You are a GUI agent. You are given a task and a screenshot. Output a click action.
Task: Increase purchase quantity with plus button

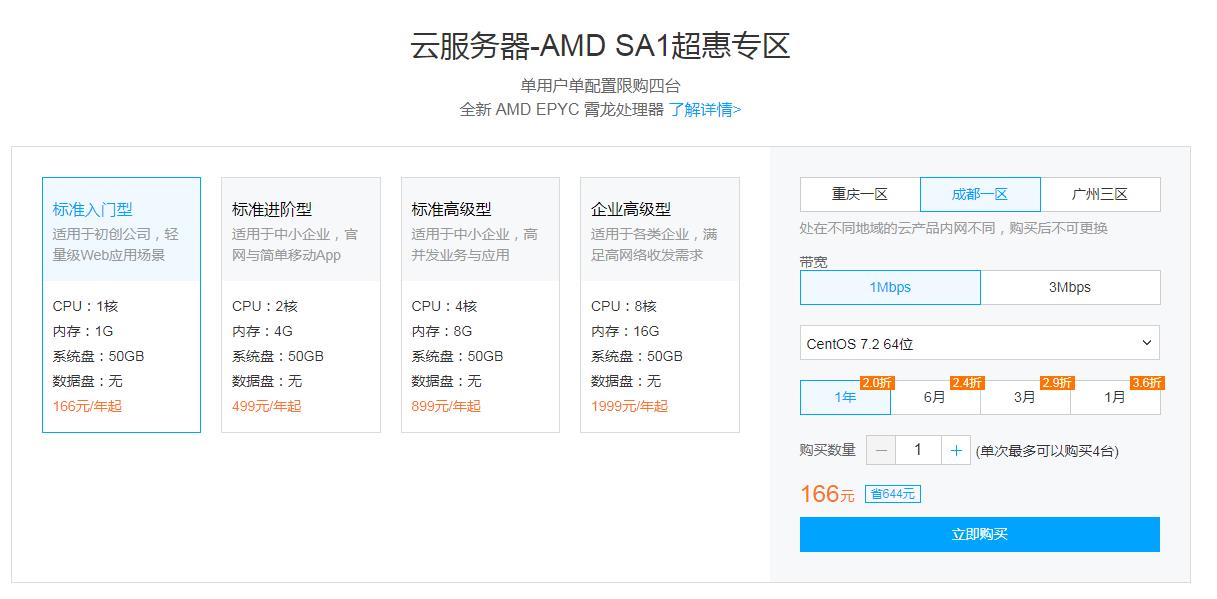pos(956,451)
